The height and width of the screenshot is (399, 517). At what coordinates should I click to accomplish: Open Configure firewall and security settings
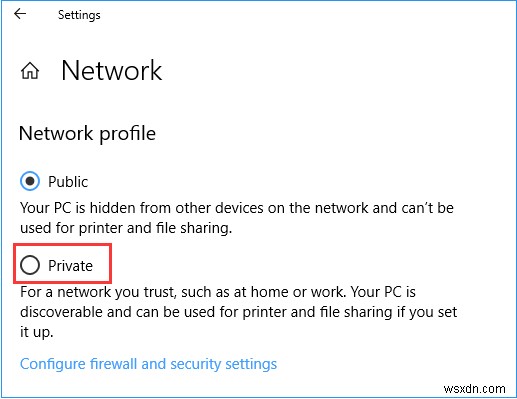click(148, 364)
